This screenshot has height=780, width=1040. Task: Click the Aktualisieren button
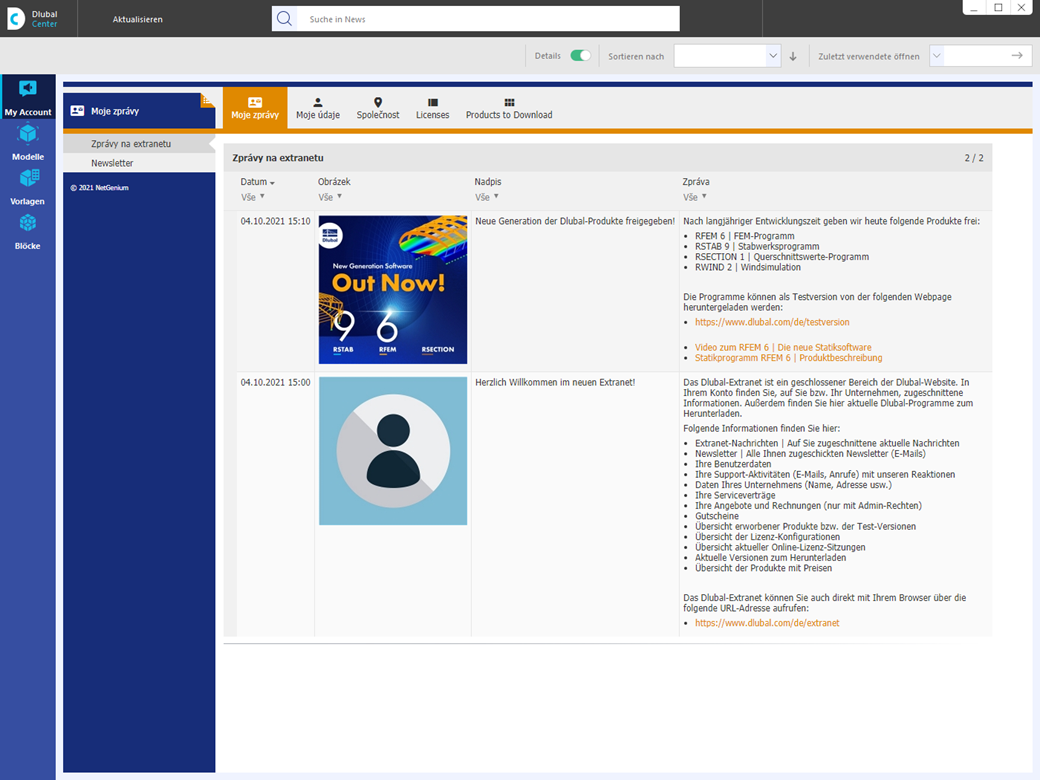point(137,19)
